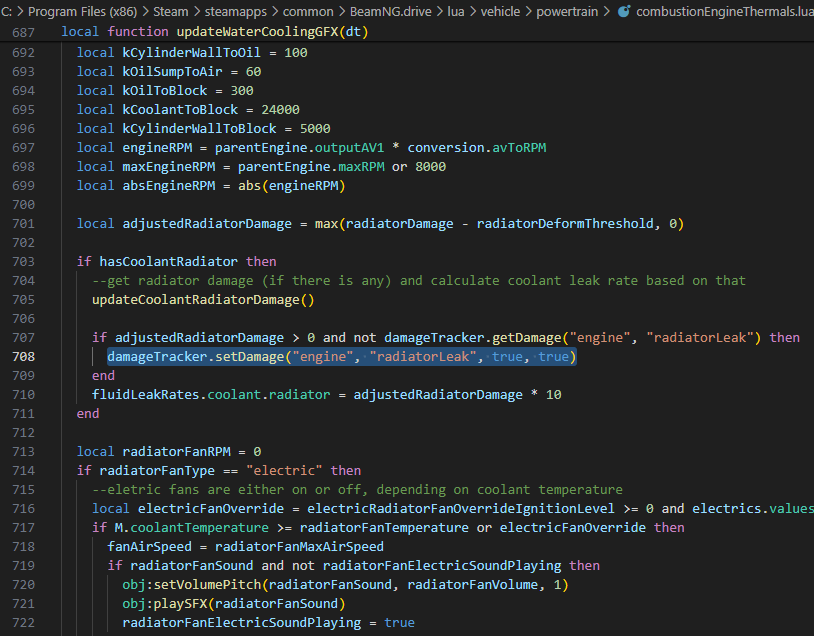Click the Steam breadcrumb segment
The width and height of the screenshot is (814, 636).
[x=171, y=11]
